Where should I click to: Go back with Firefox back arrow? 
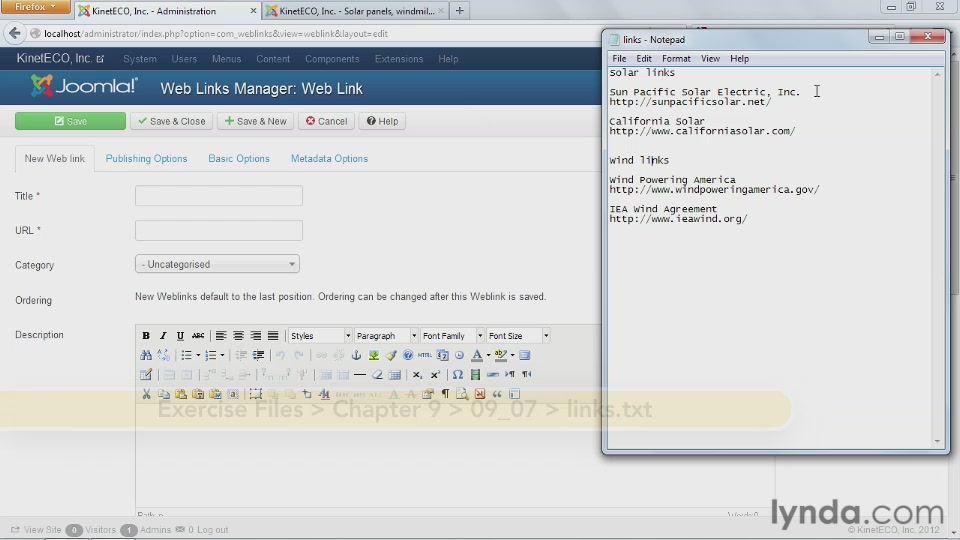point(15,34)
